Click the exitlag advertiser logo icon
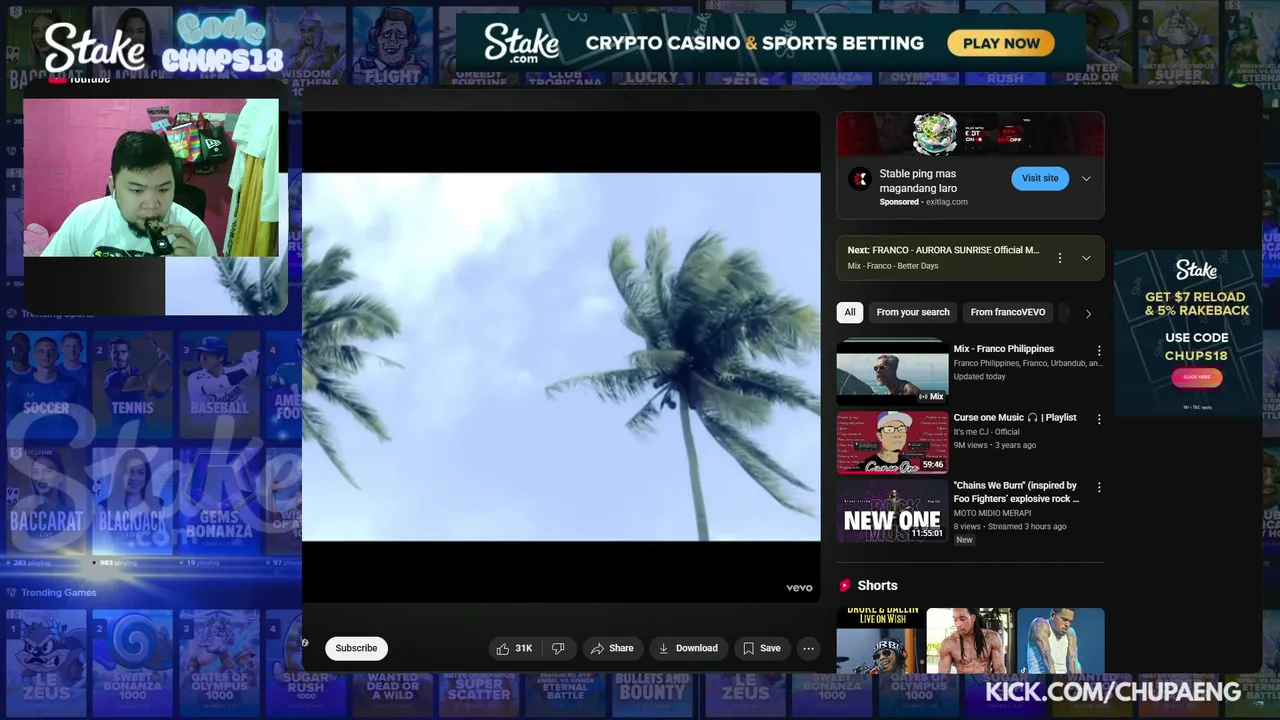This screenshot has height=720, width=1280. tap(860, 179)
